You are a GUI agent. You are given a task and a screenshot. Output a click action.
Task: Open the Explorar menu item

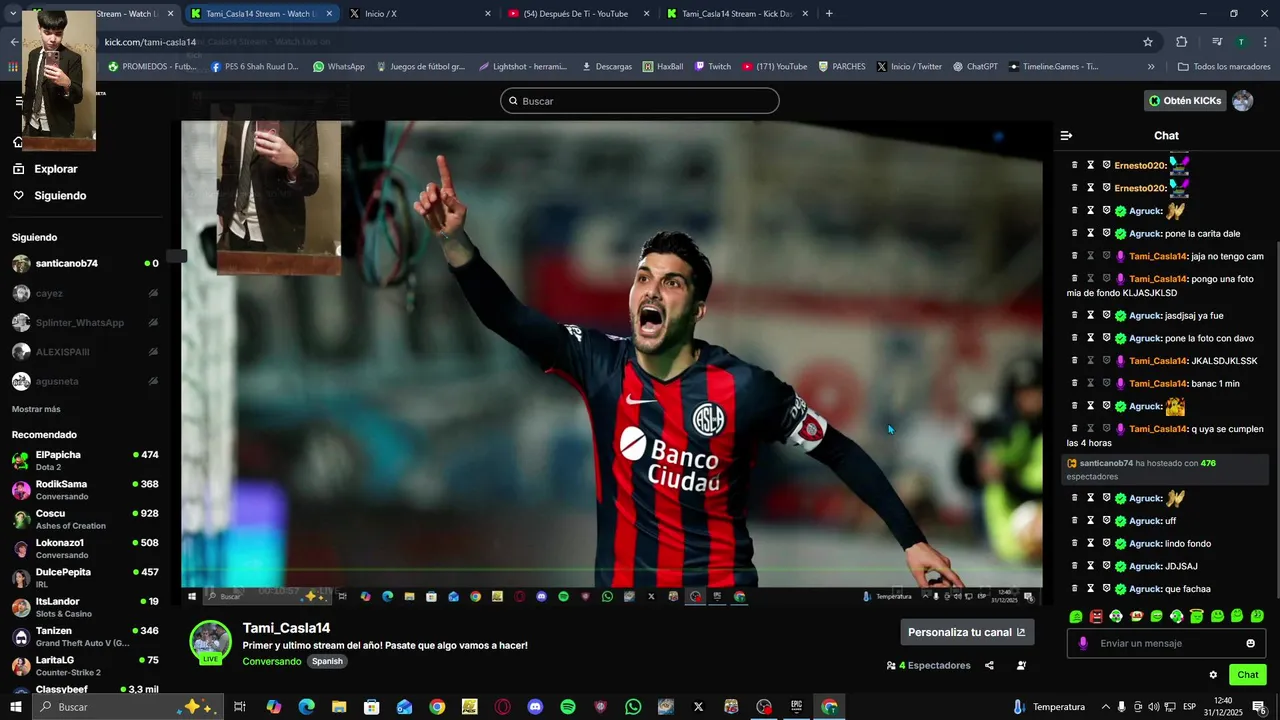click(x=55, y=169)
